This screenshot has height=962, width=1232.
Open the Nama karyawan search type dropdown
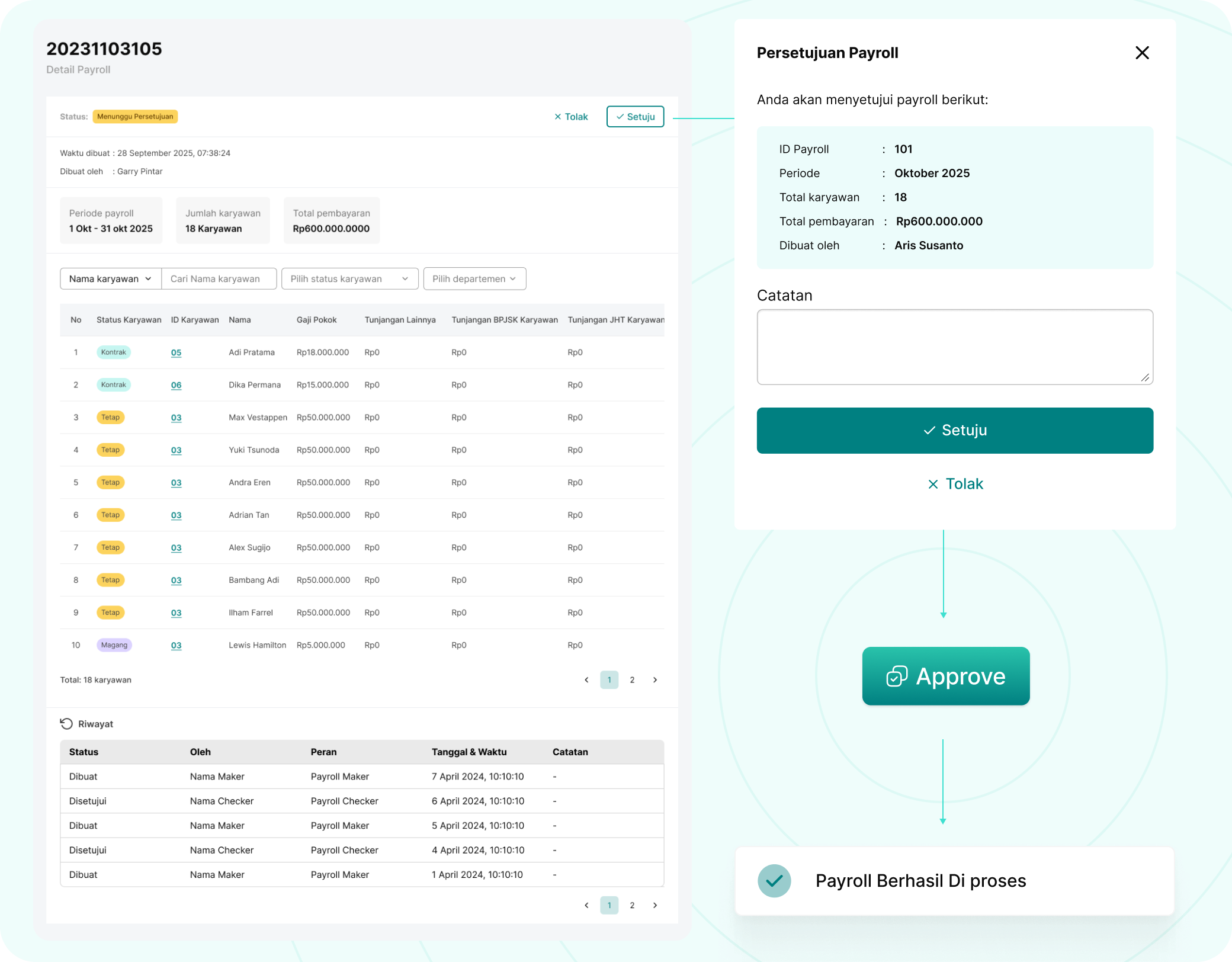click(111, 279)
